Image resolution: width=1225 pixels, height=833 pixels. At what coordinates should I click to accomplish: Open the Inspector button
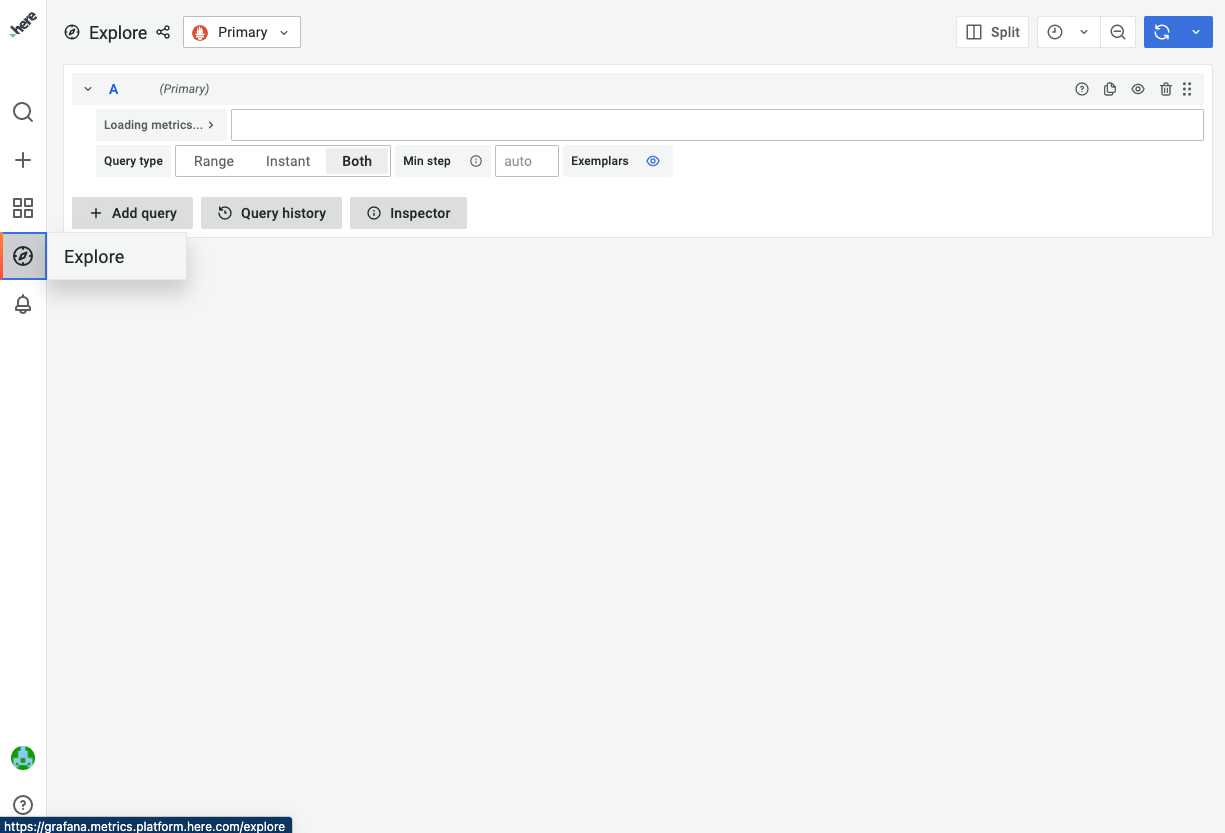coord(408,213)
